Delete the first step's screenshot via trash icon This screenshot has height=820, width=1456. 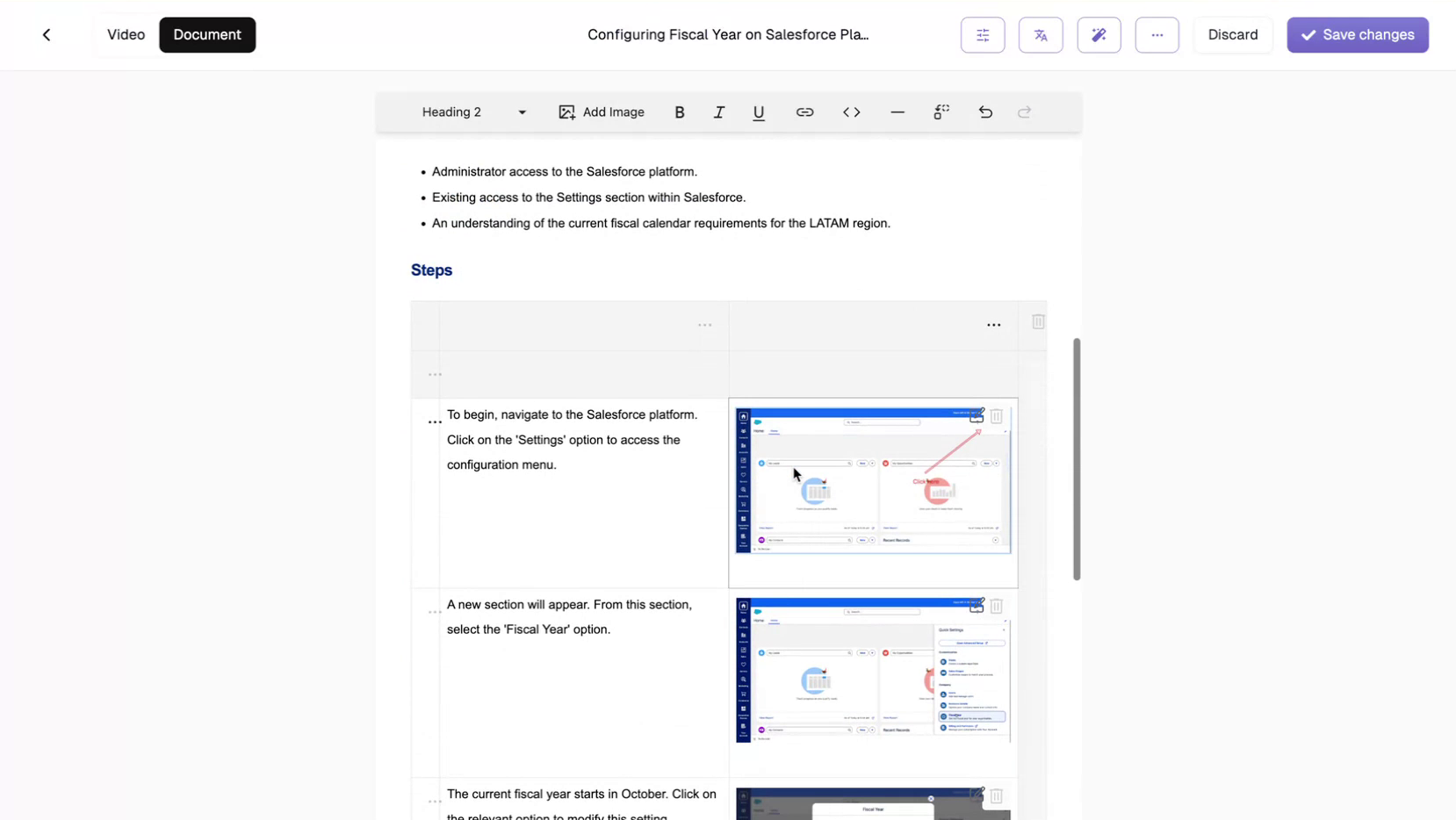tap(998, 416)
